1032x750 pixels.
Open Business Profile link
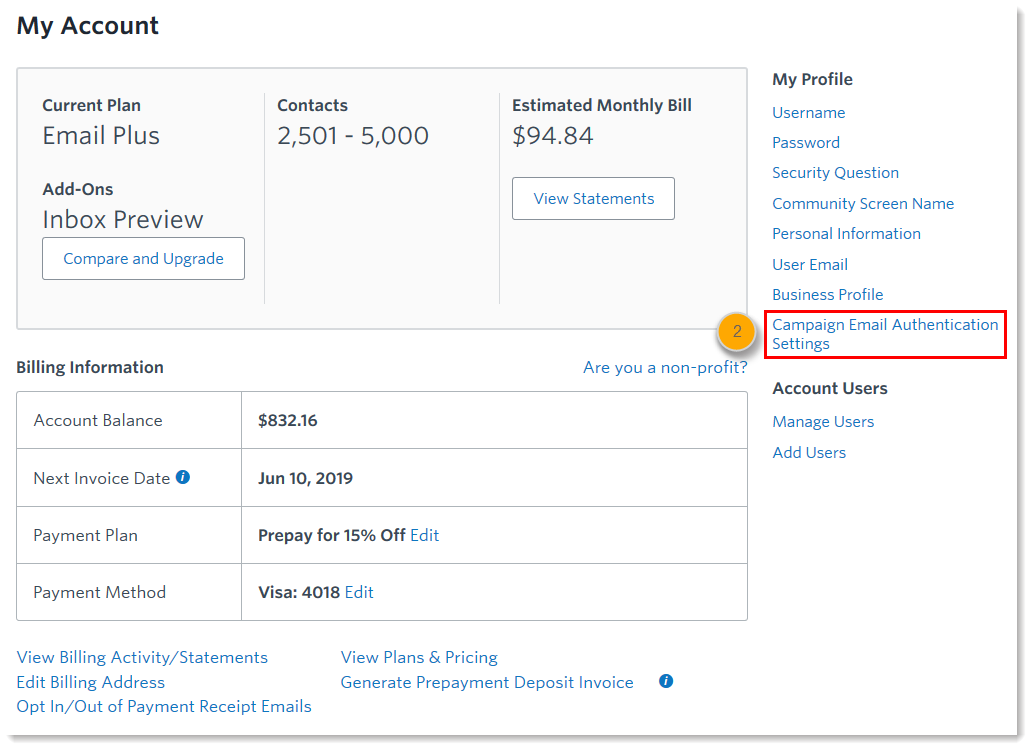(827, 295)
